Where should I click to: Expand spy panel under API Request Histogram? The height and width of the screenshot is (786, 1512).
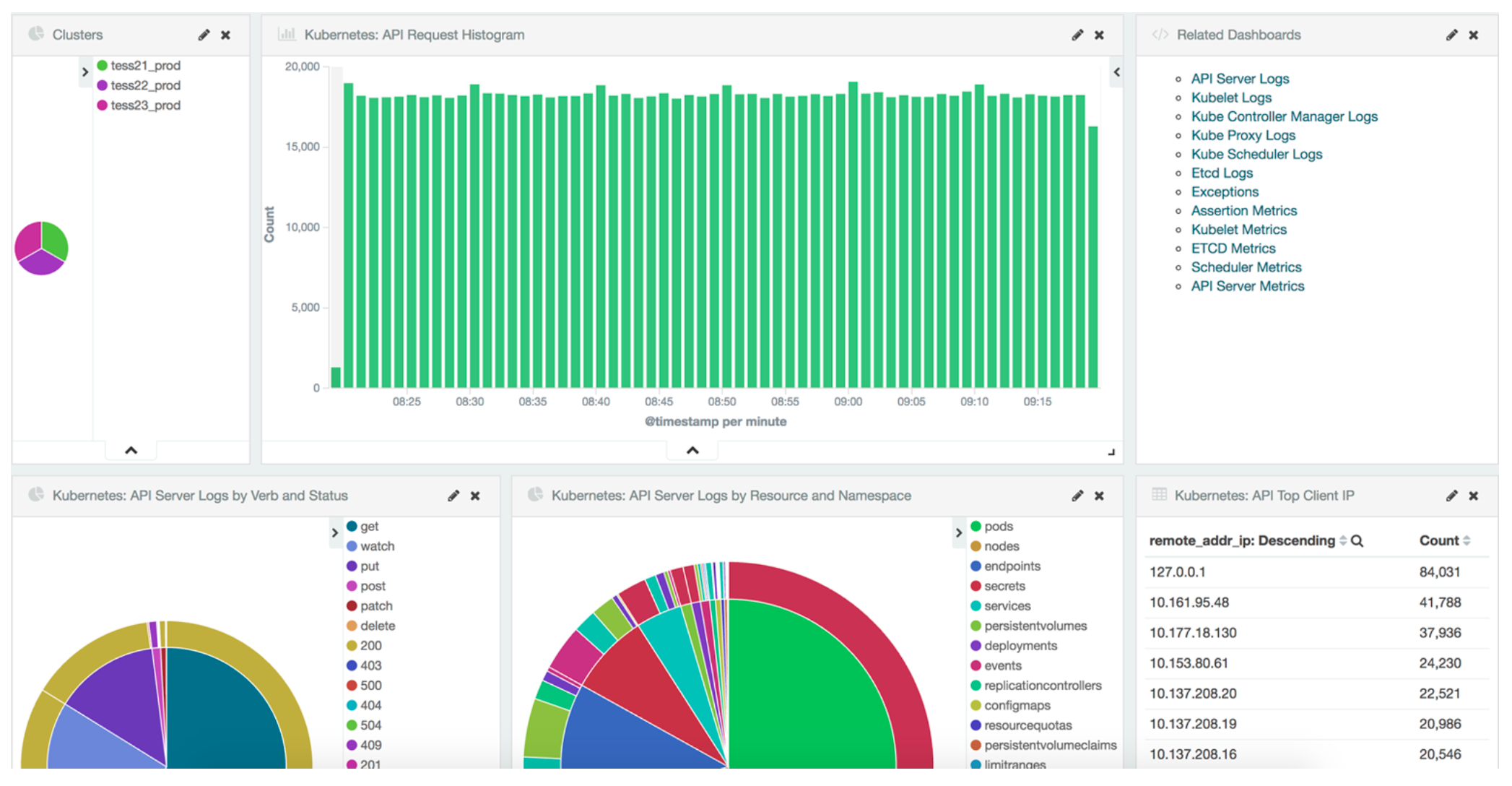pos(692,450)
